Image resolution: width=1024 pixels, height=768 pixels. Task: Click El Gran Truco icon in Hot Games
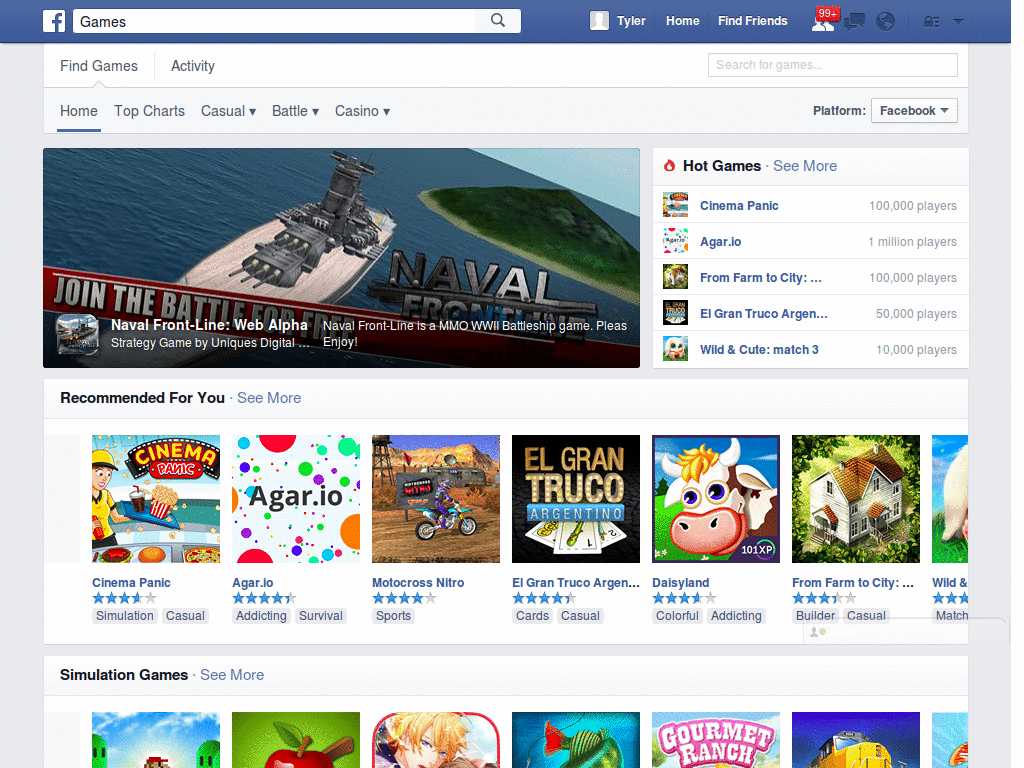(x=675, y=313)
